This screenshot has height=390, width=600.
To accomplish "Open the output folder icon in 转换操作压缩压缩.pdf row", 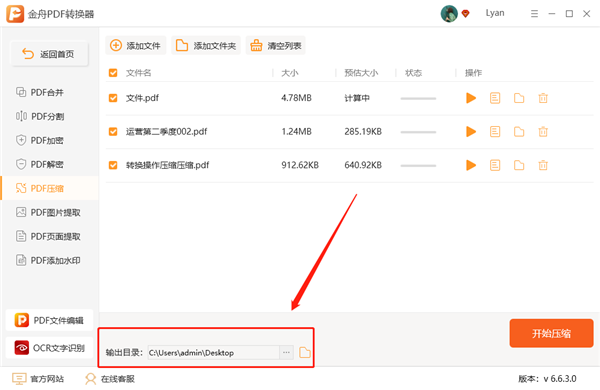I will 519,165.
